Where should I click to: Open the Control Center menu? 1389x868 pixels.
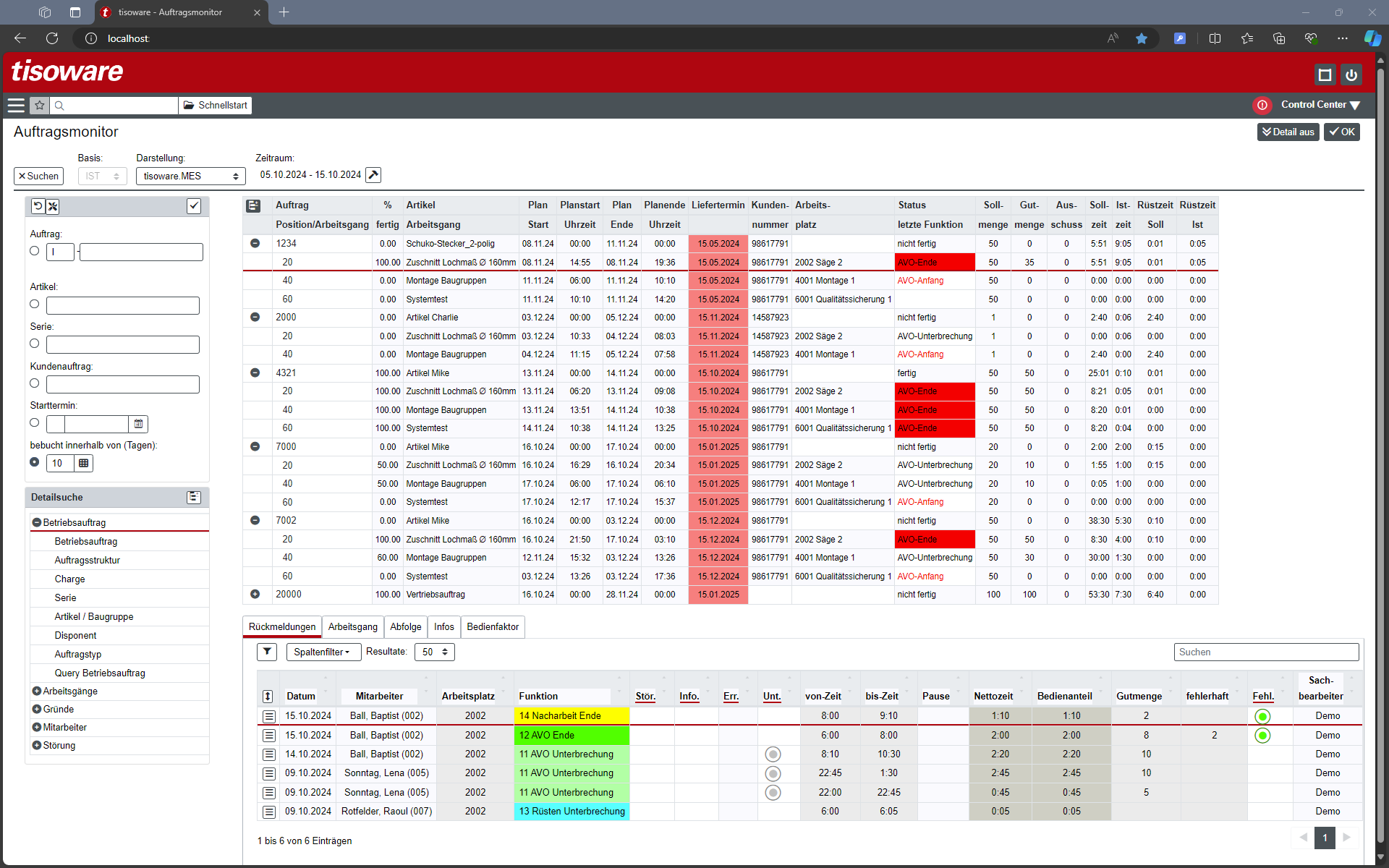tap(1320, 105)
